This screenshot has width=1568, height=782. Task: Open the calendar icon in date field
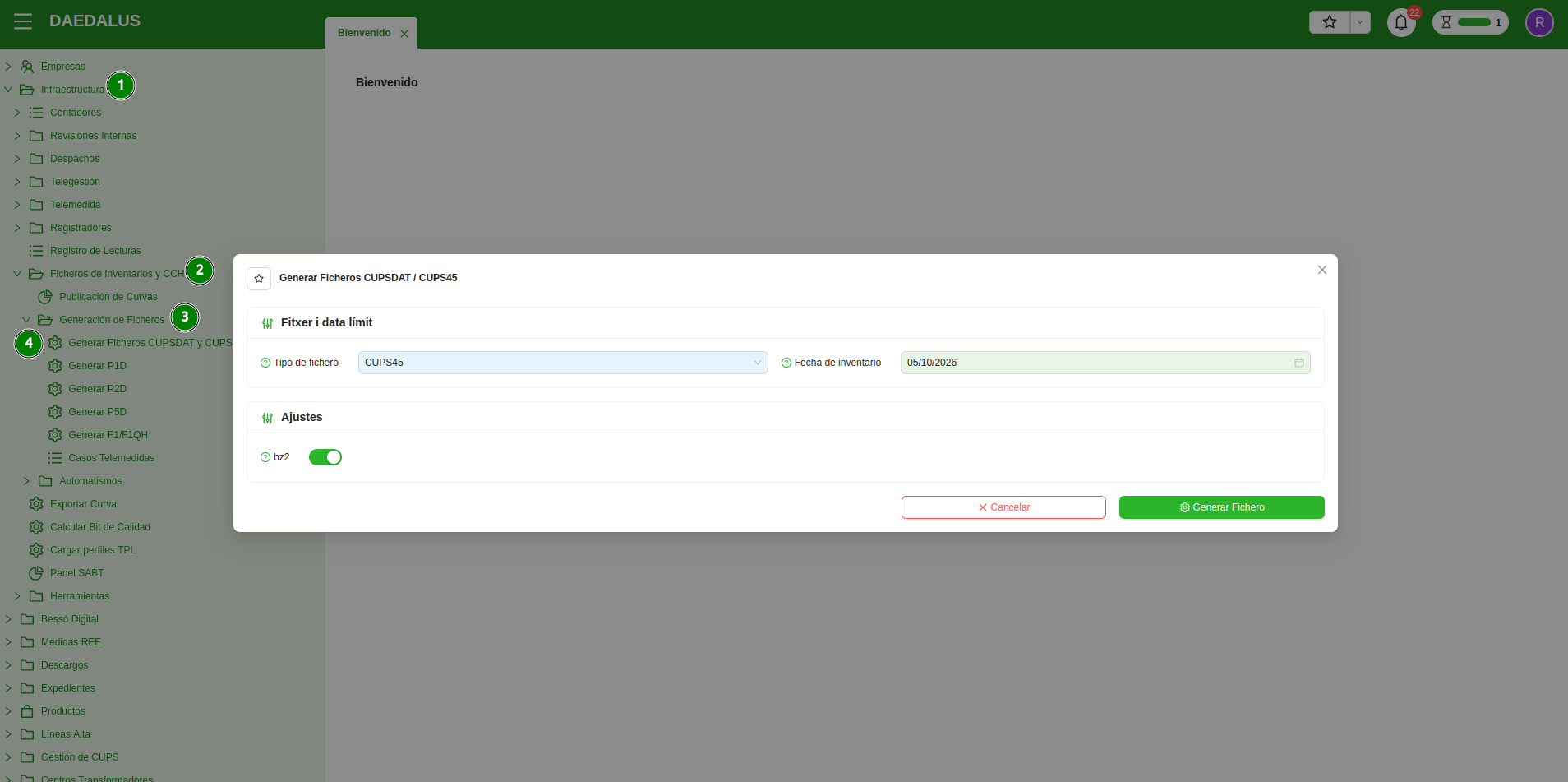pyautogui.click(x=1299, y=363)
